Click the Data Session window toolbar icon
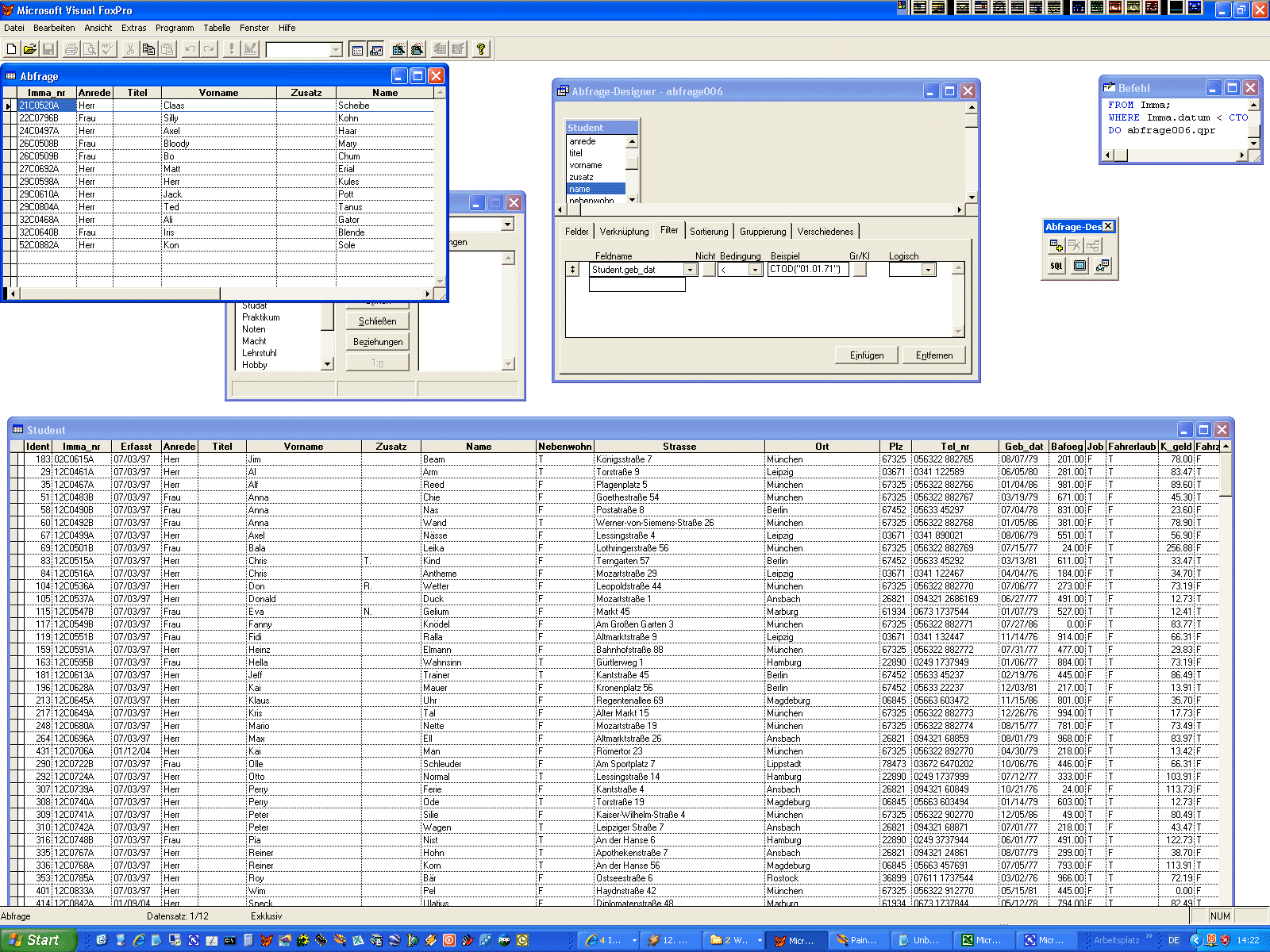The image size is (1270, 952). [x=376, y=49]
